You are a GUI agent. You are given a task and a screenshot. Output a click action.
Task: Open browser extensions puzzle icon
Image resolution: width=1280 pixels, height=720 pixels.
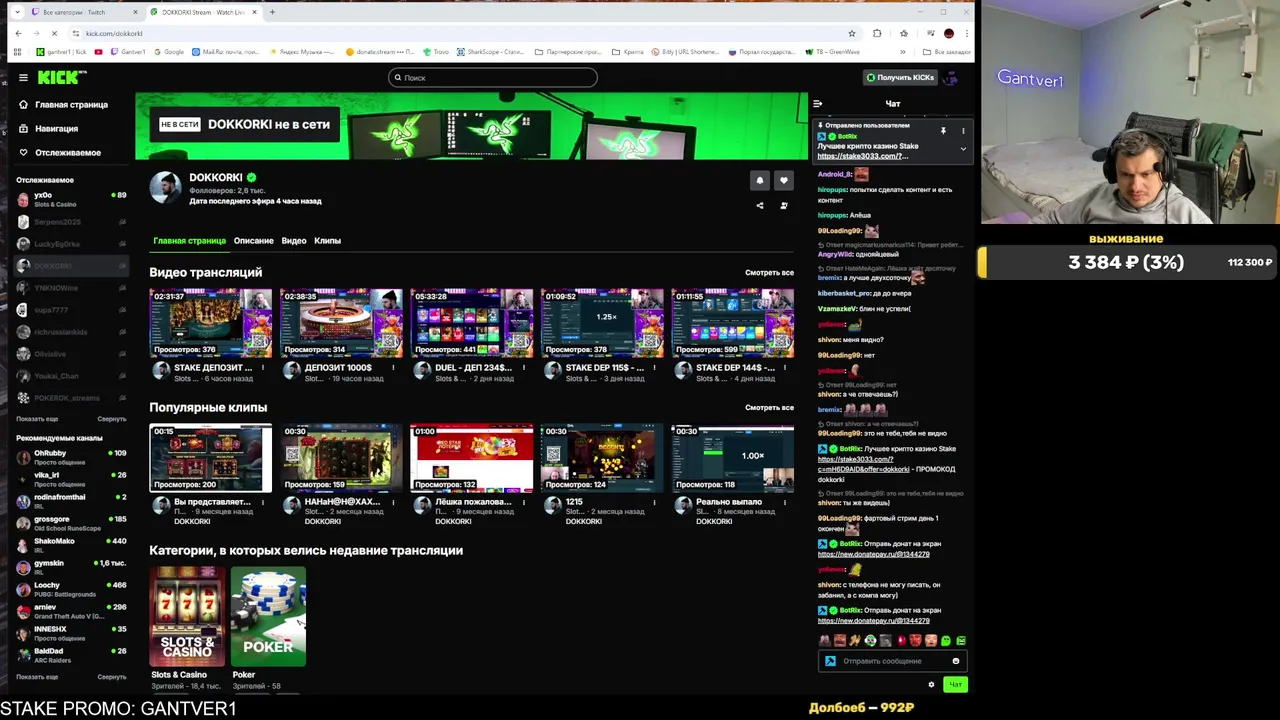[x=877, y=33]
